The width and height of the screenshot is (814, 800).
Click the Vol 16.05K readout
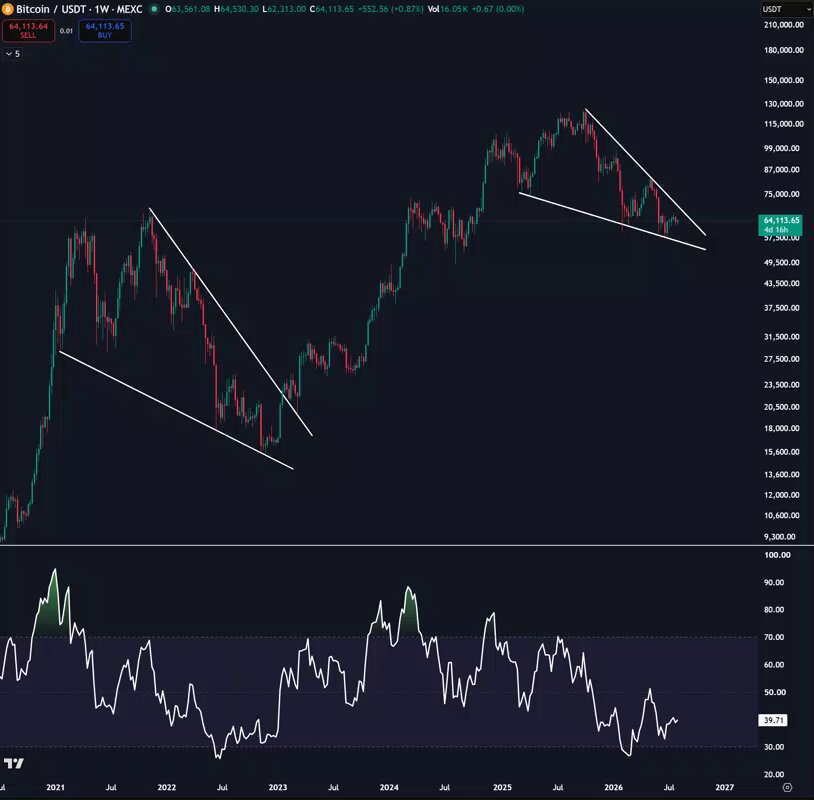[x=447, y=9]
